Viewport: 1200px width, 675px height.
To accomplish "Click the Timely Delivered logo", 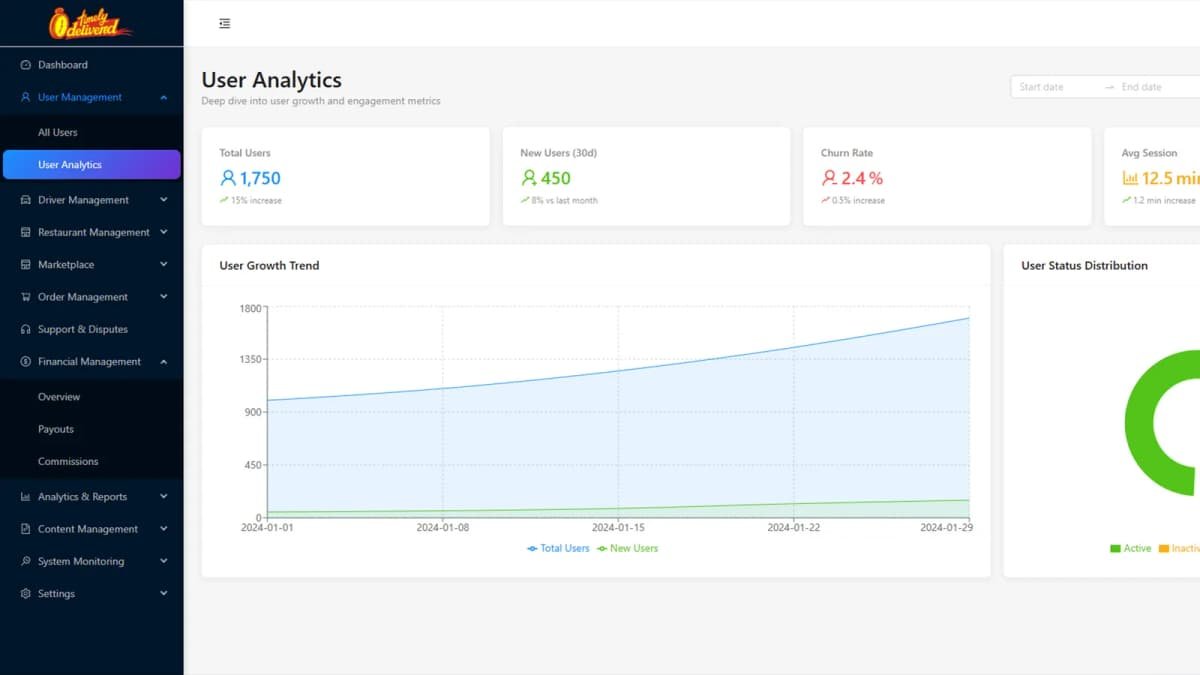I will pyautogui.click(x=91, y=23).
